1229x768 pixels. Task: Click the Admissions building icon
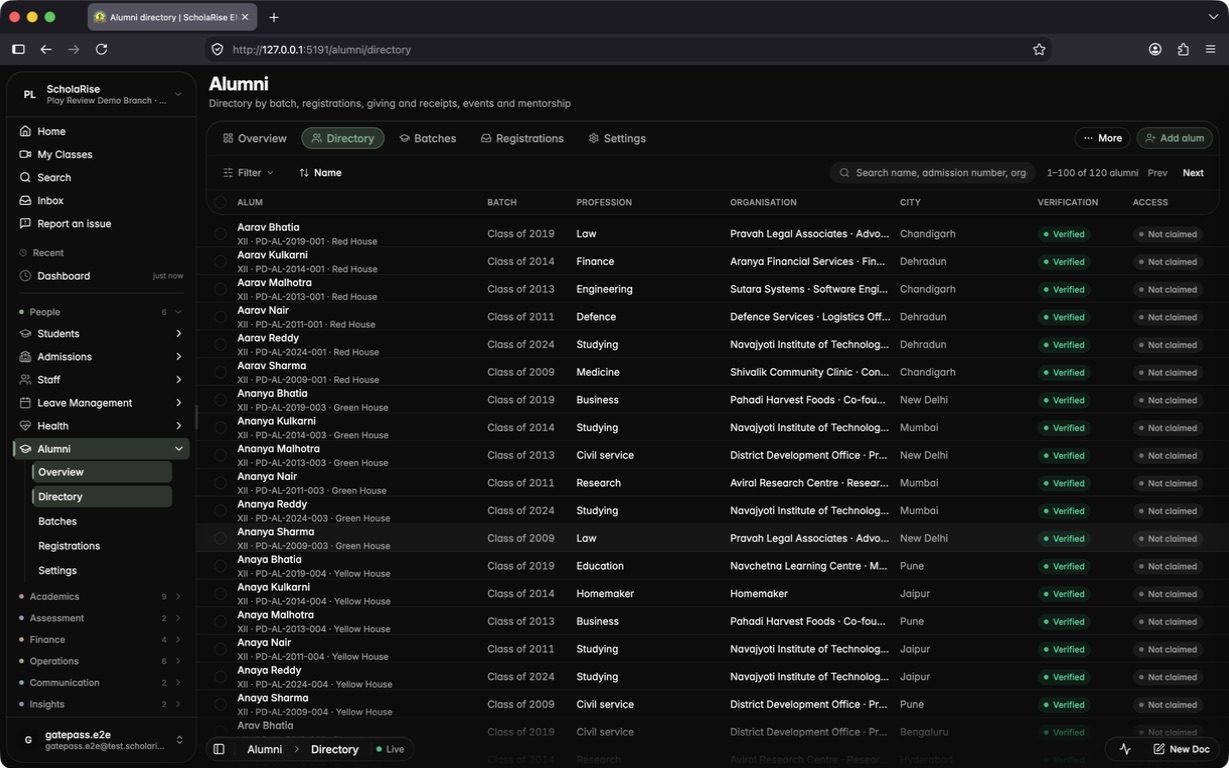pos(26,356)
